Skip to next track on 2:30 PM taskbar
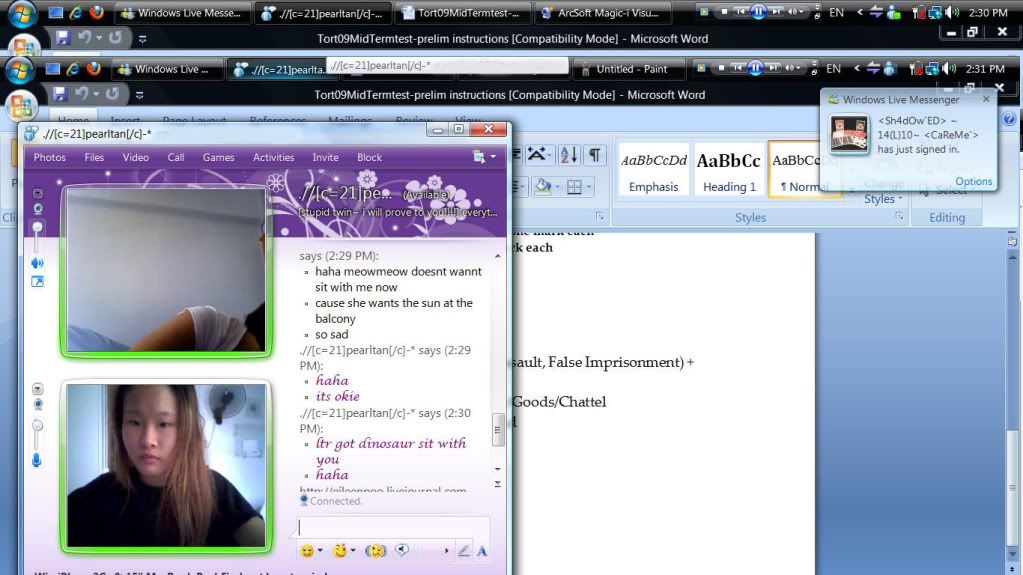This screenshot has height=575, width=1023. (776, 12)
